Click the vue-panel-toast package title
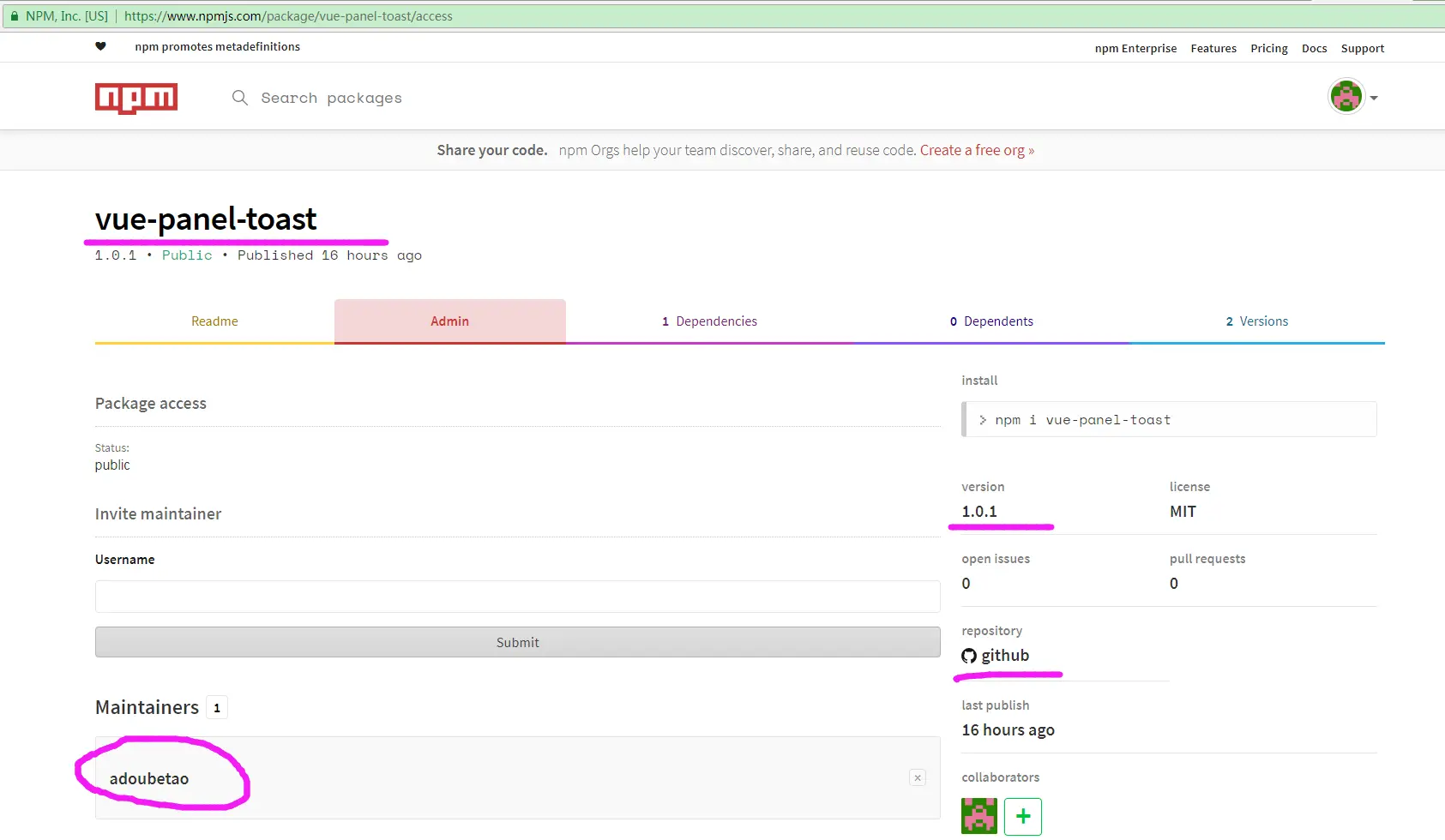 click(206, 219)
